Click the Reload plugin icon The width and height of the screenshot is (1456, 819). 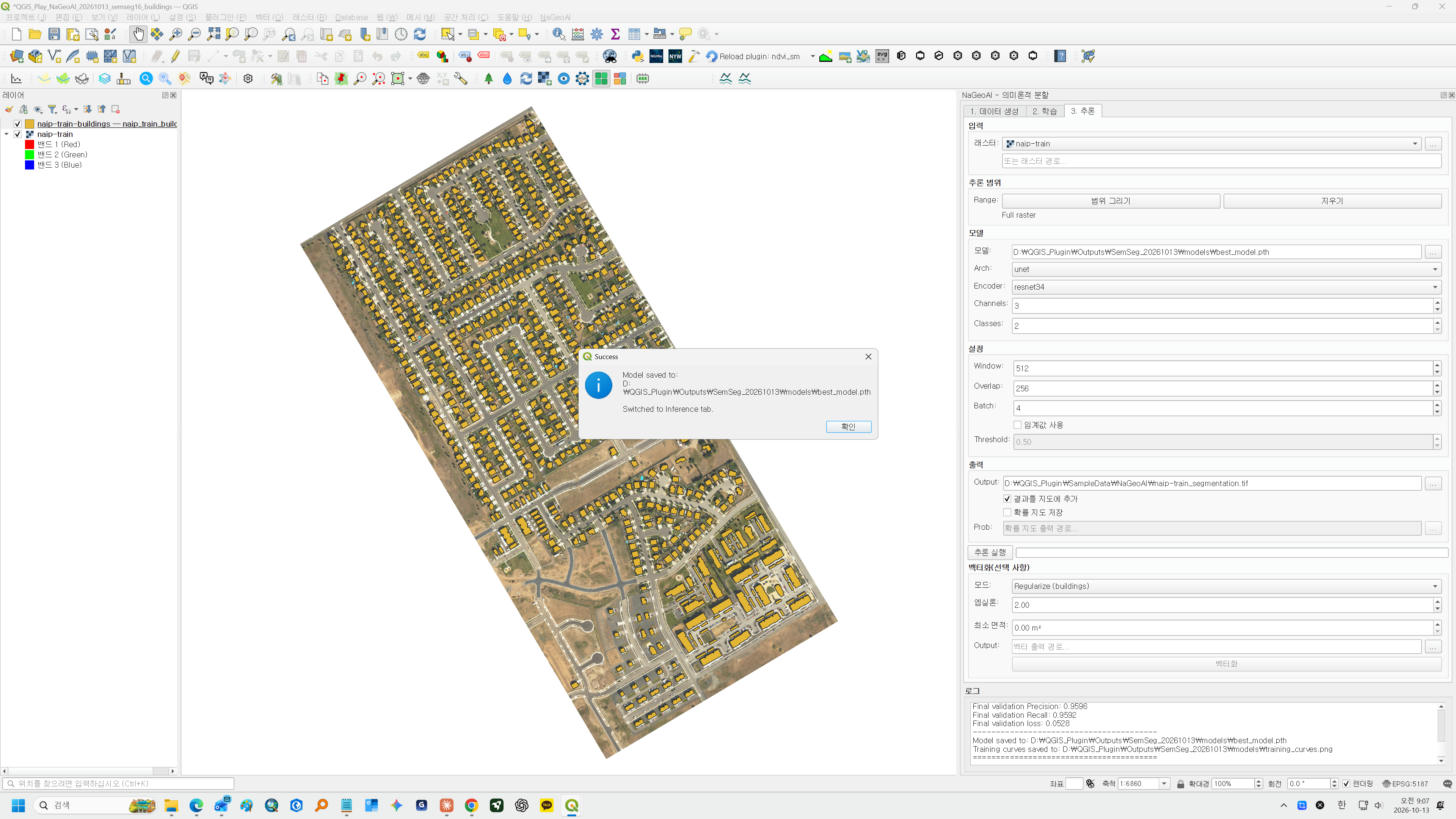(x=712, y=56)
